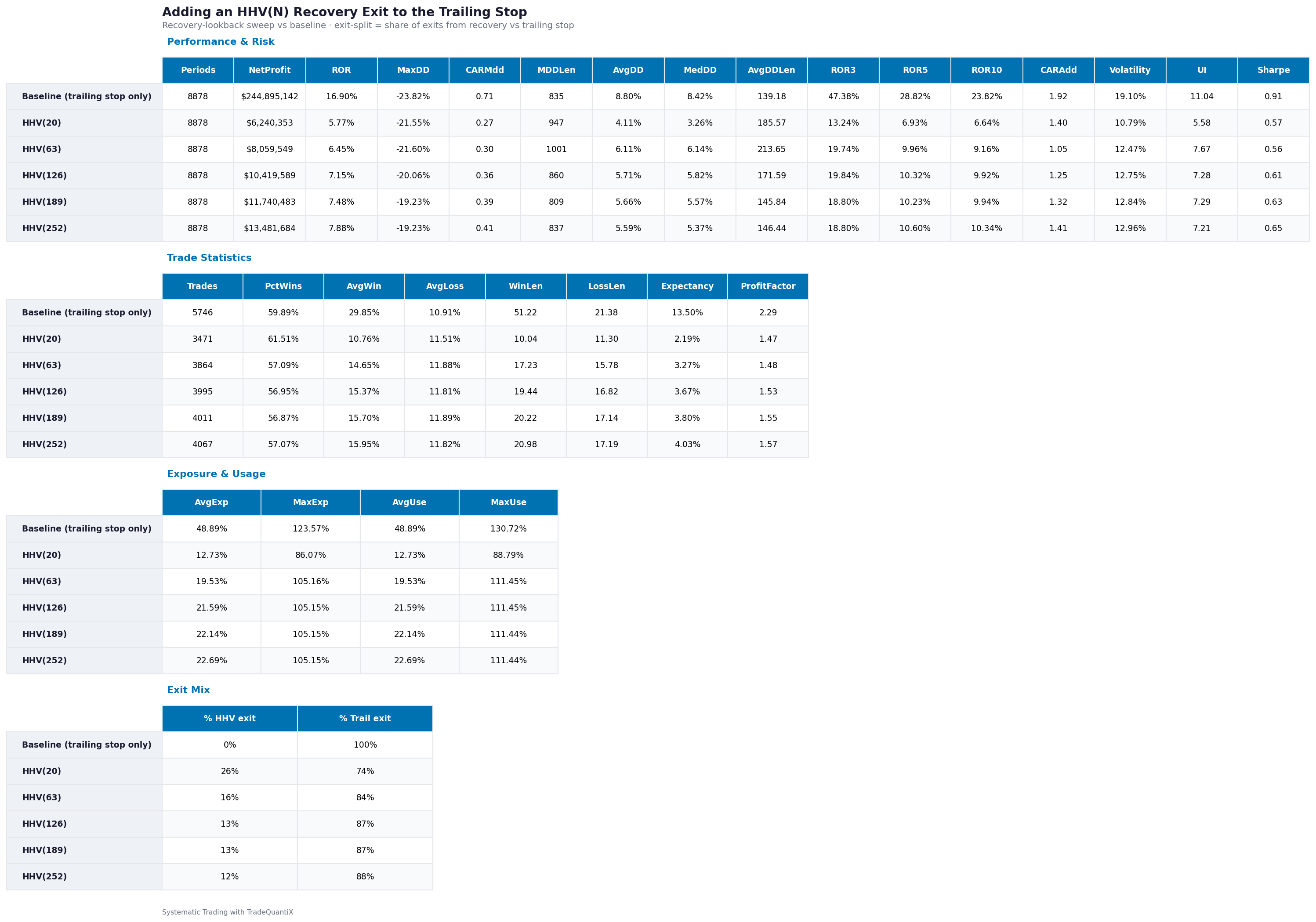
Task: Select the "Sharpe" column header
Action: [x=1273, y=70]
